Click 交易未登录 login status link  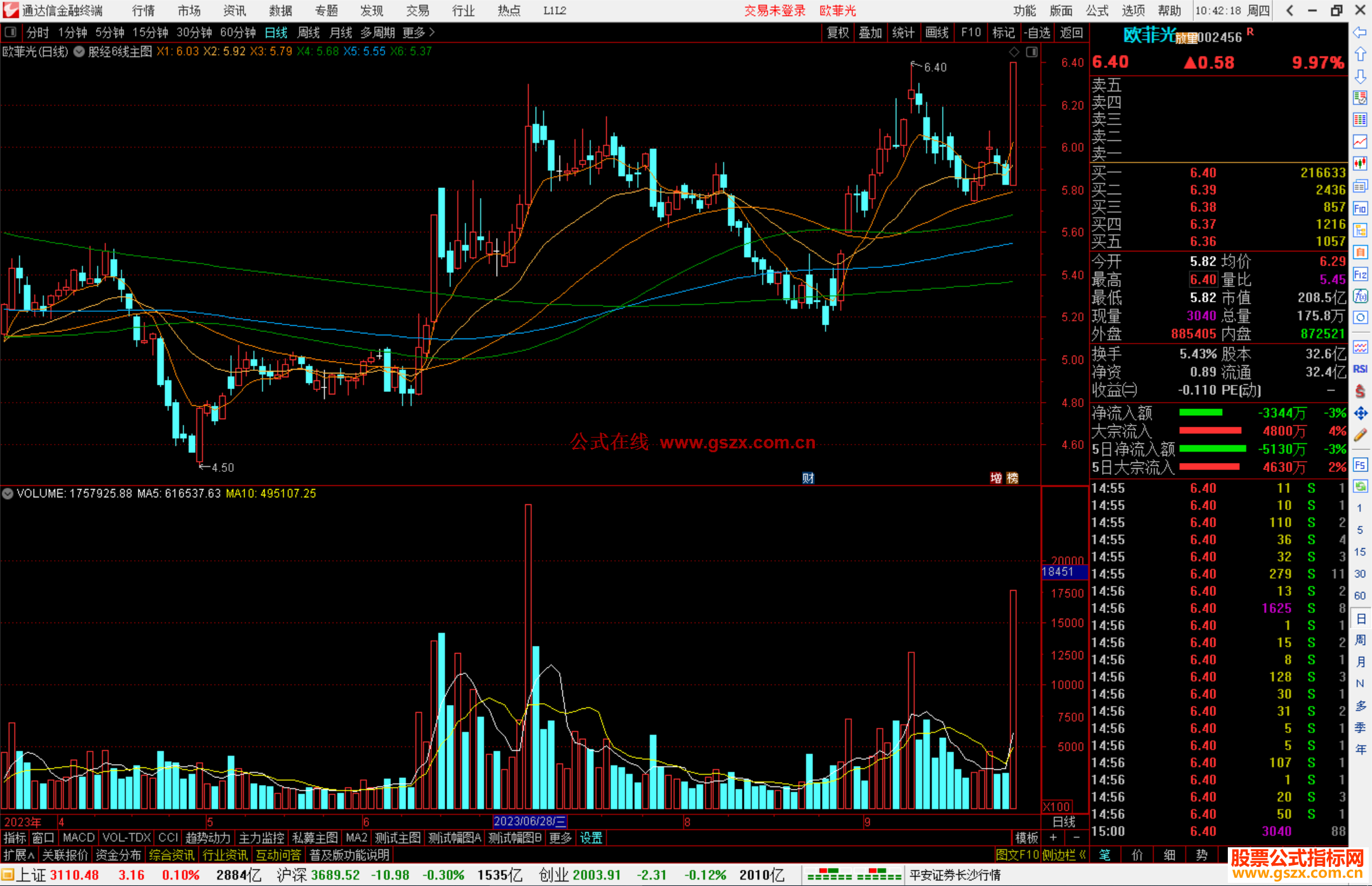[x=775, y=11]
